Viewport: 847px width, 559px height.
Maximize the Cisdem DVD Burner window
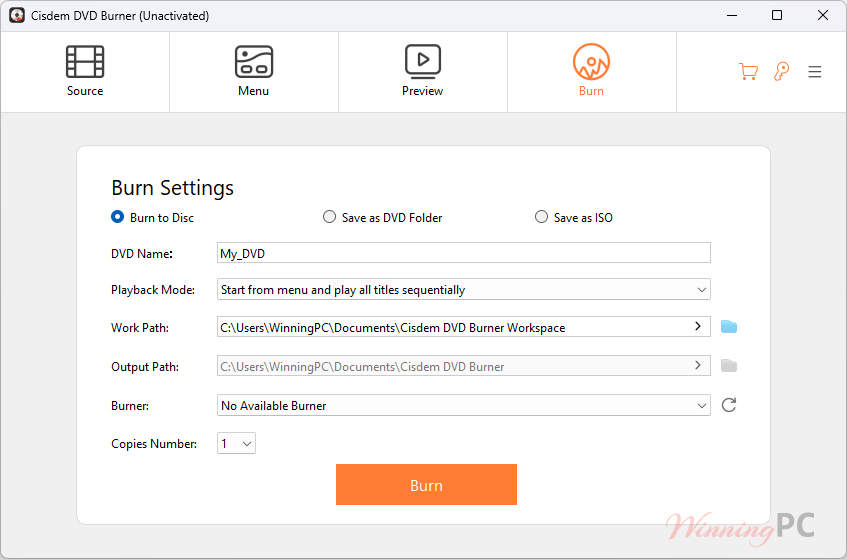click(x=777, y=15)
